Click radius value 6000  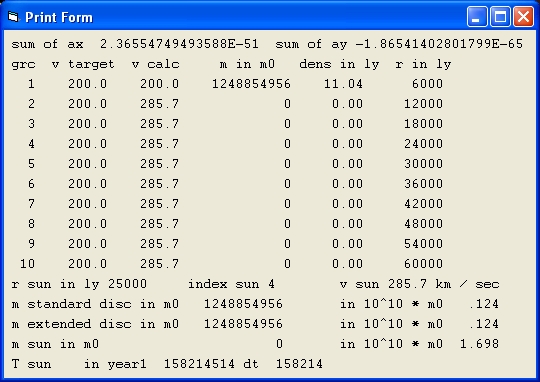(427, 84)
